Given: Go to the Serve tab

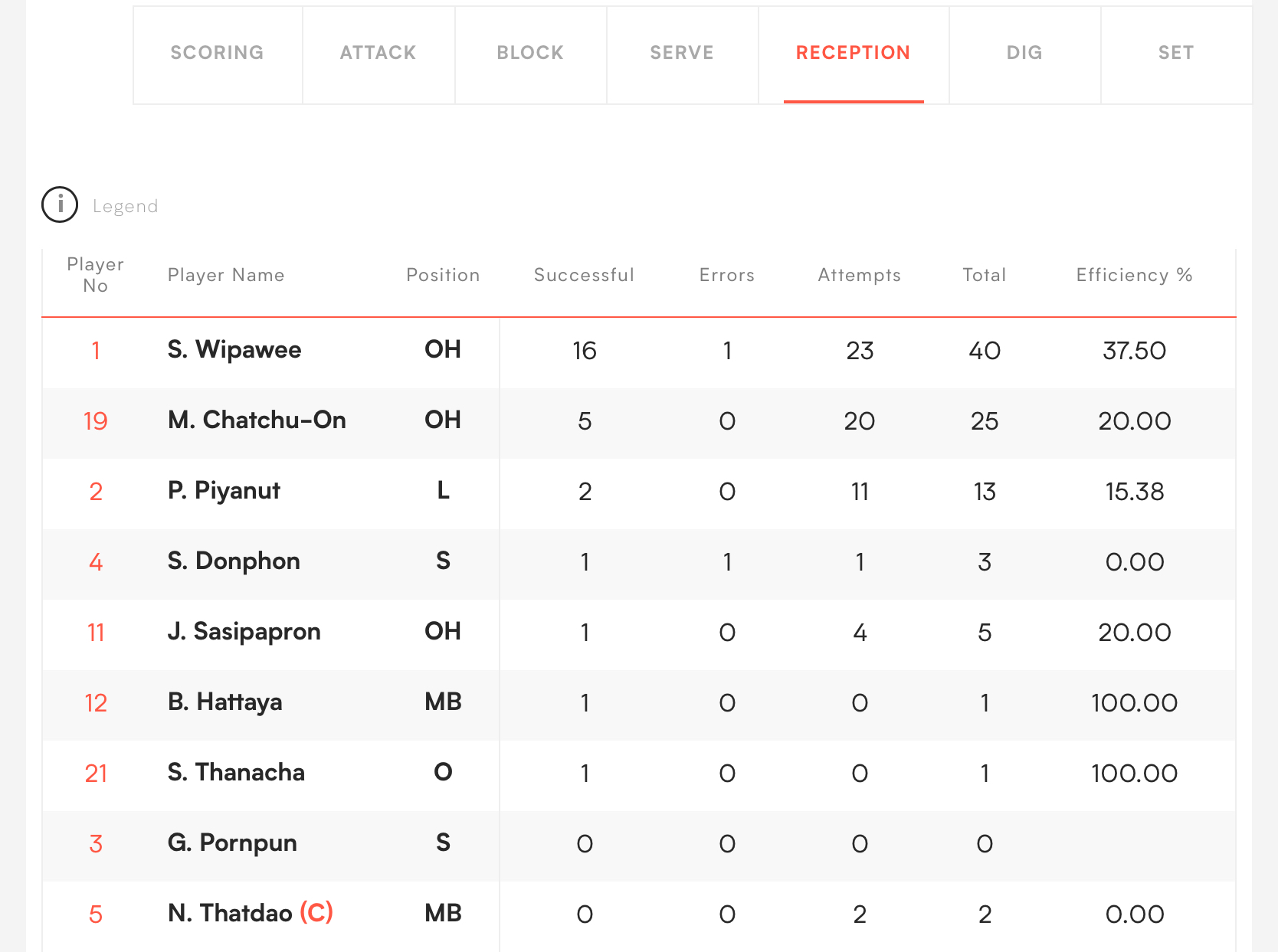Looking at the screenshot, I should point(682,53).
